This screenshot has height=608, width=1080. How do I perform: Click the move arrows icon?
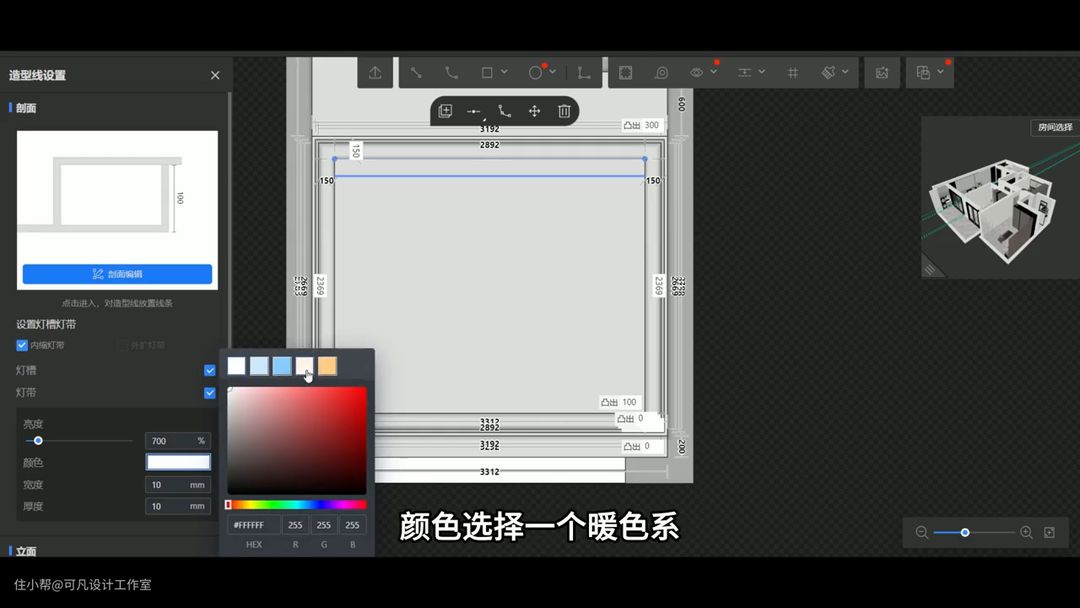(534, 111)
